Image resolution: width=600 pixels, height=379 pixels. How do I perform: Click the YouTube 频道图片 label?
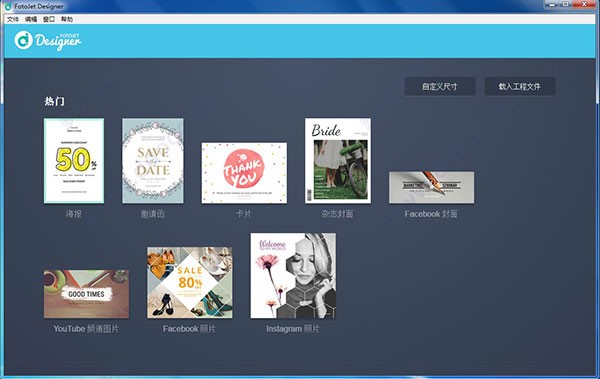pos(86,328)
